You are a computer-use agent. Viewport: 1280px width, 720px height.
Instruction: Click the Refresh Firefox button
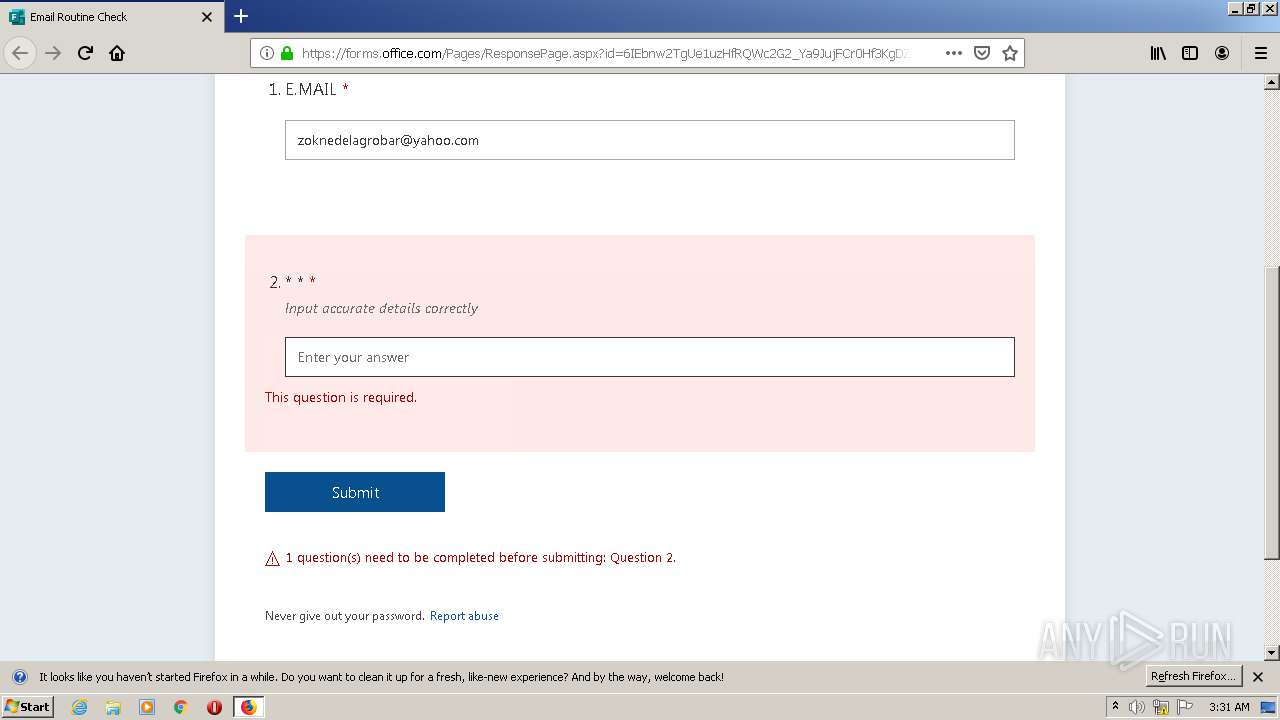pyautogui.click(x=1193, y=676)
